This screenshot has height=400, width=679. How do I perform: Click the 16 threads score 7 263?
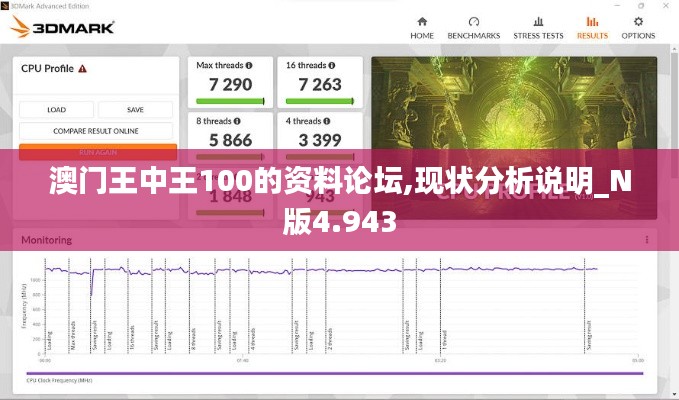click(x=320, y=84)
